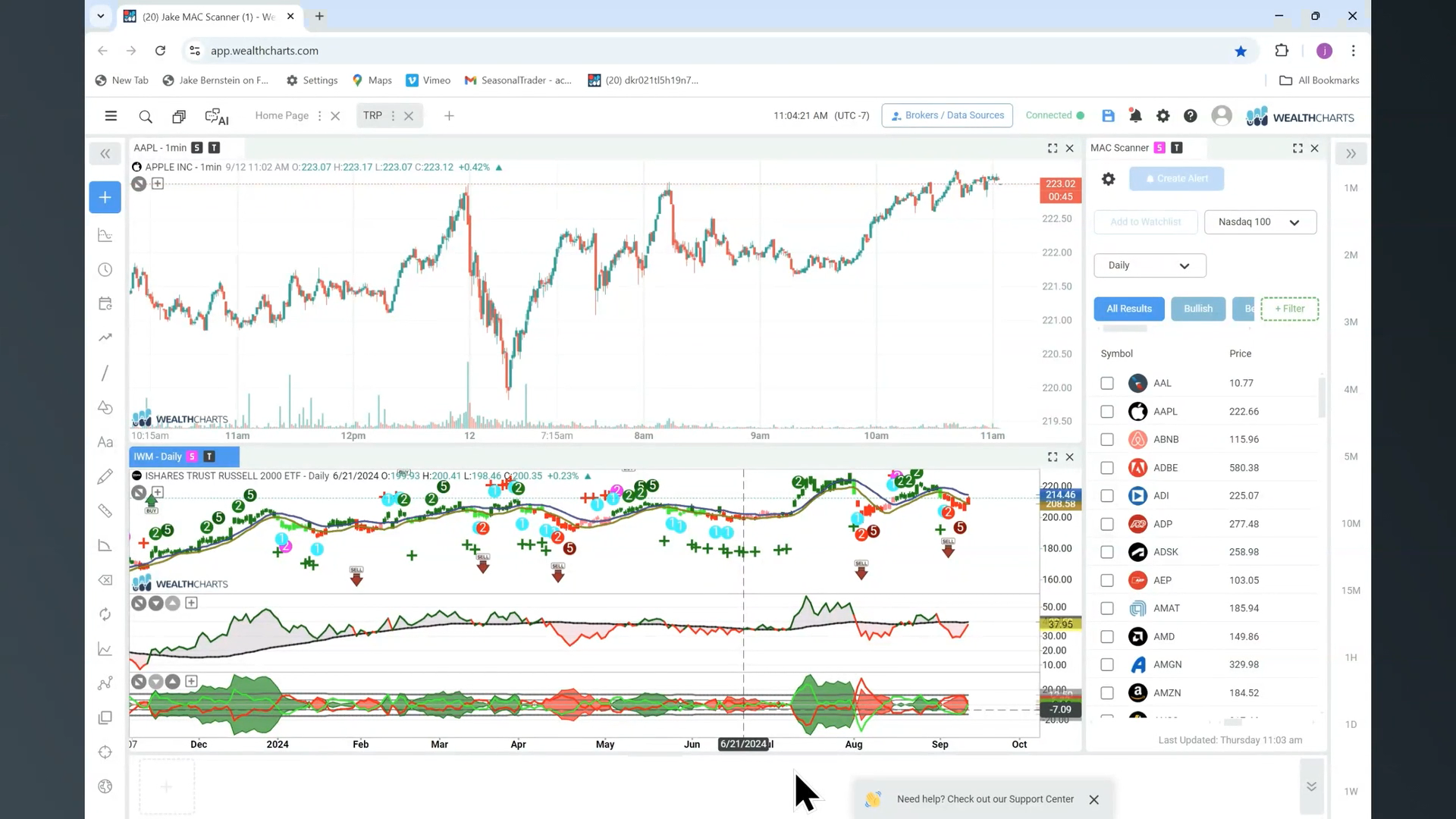Select the pencil drawing tool
The image size is (1456, 819).
(105, 476)
